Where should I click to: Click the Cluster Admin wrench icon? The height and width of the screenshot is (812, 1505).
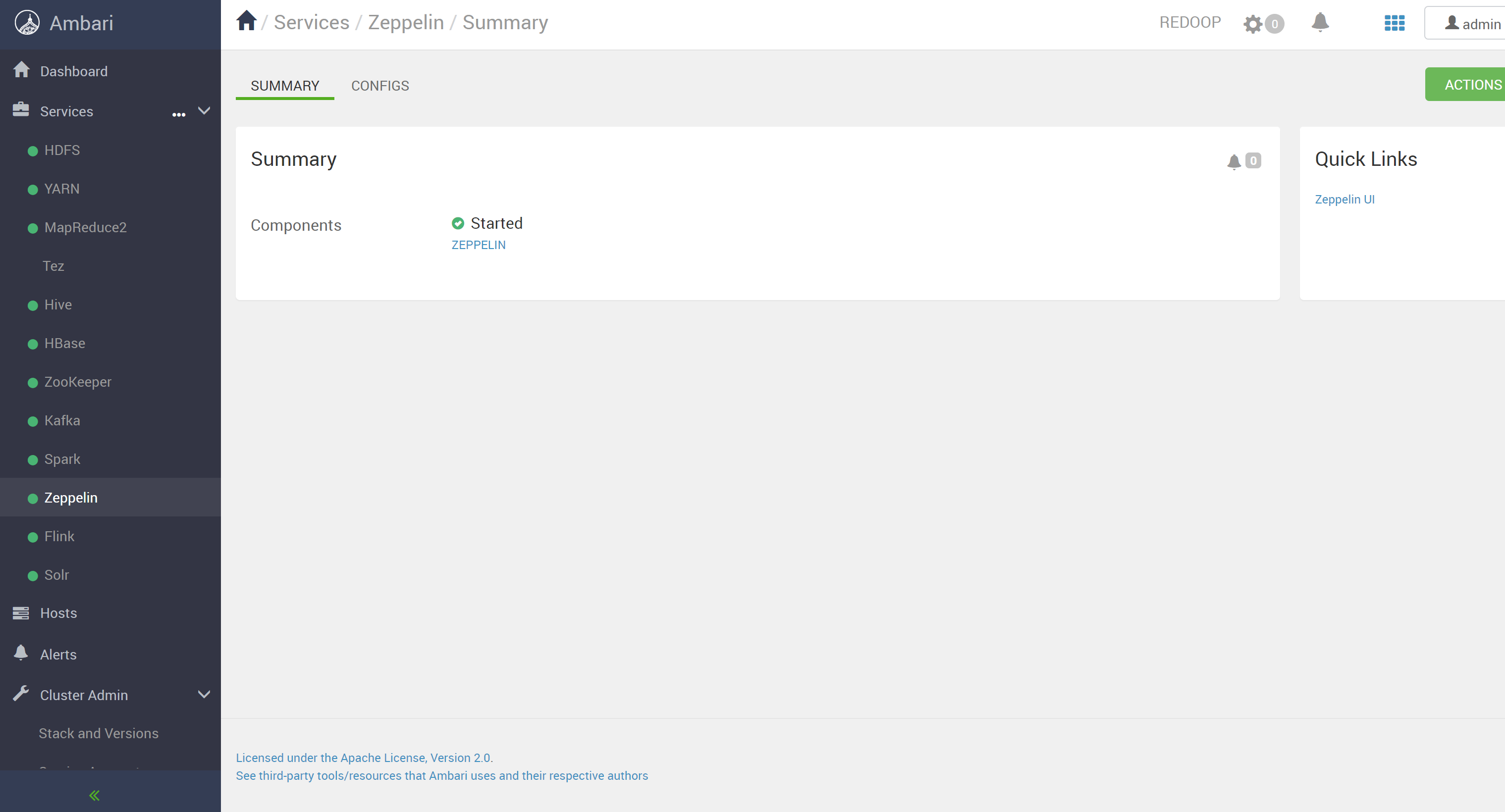(x=20, y=694)
